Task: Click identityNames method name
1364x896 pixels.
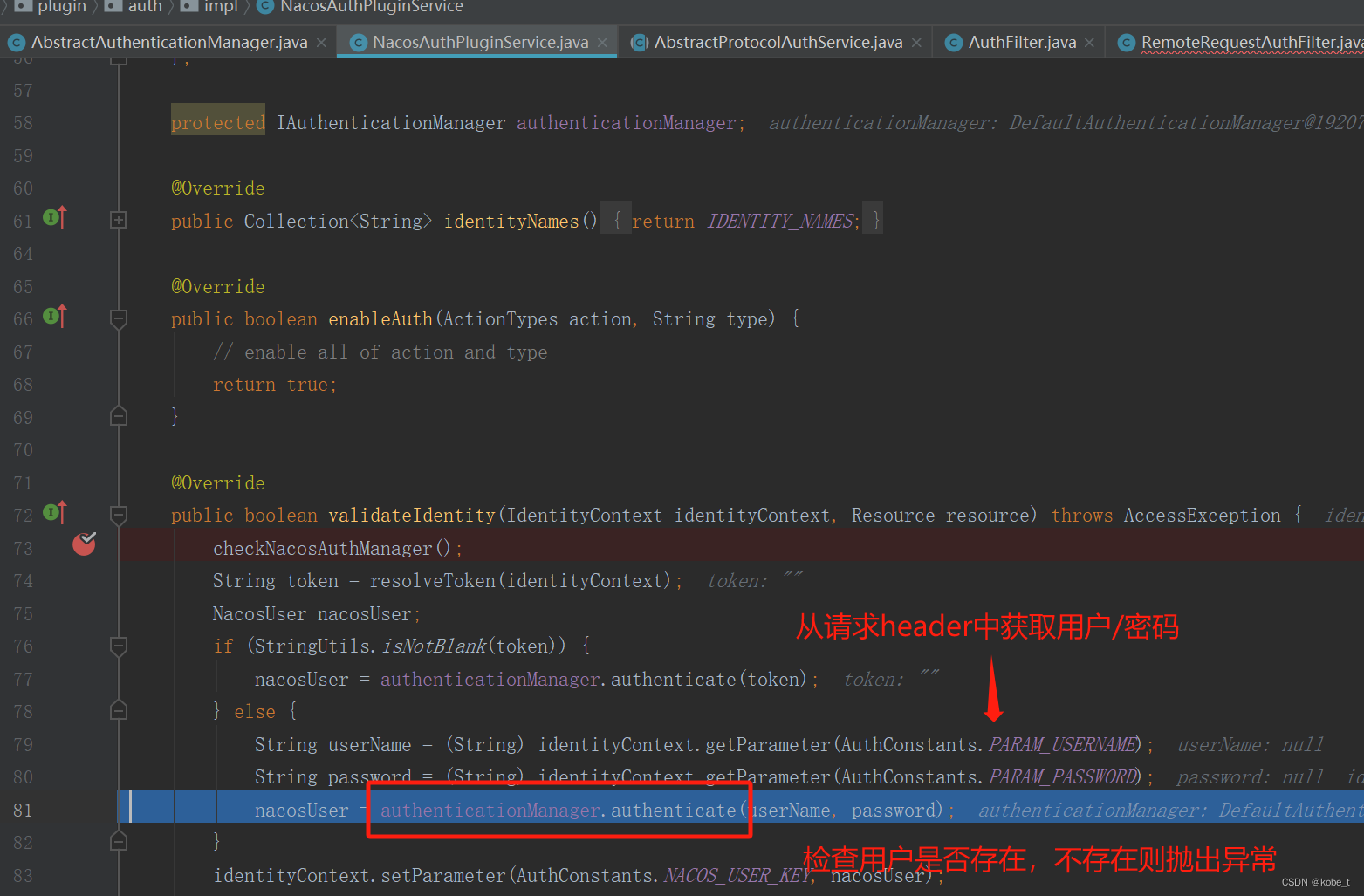Action: point(511,222)
